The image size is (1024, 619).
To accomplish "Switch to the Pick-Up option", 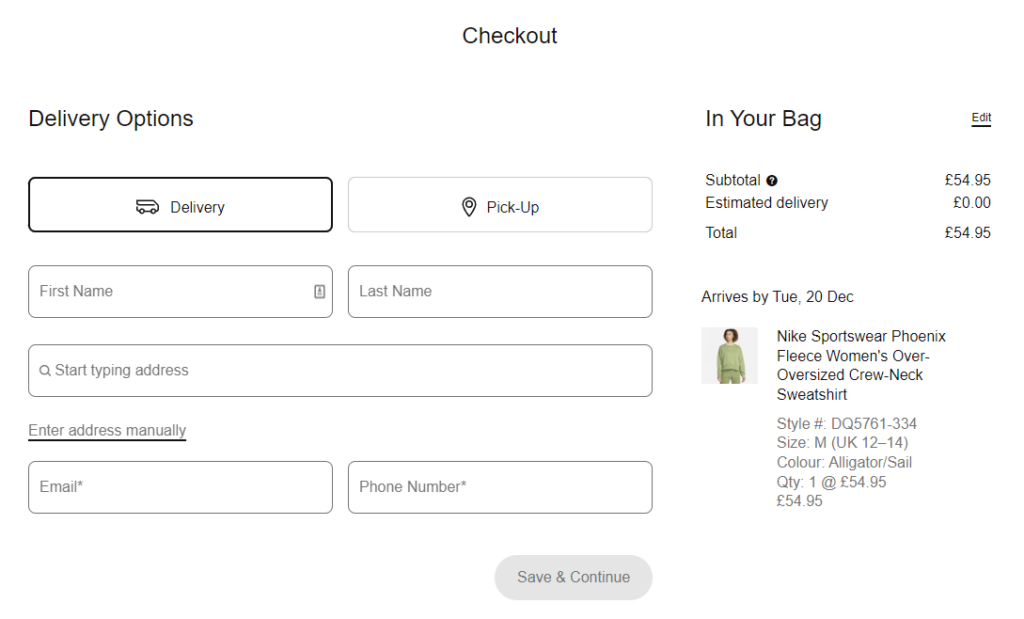I will point(499,206).
